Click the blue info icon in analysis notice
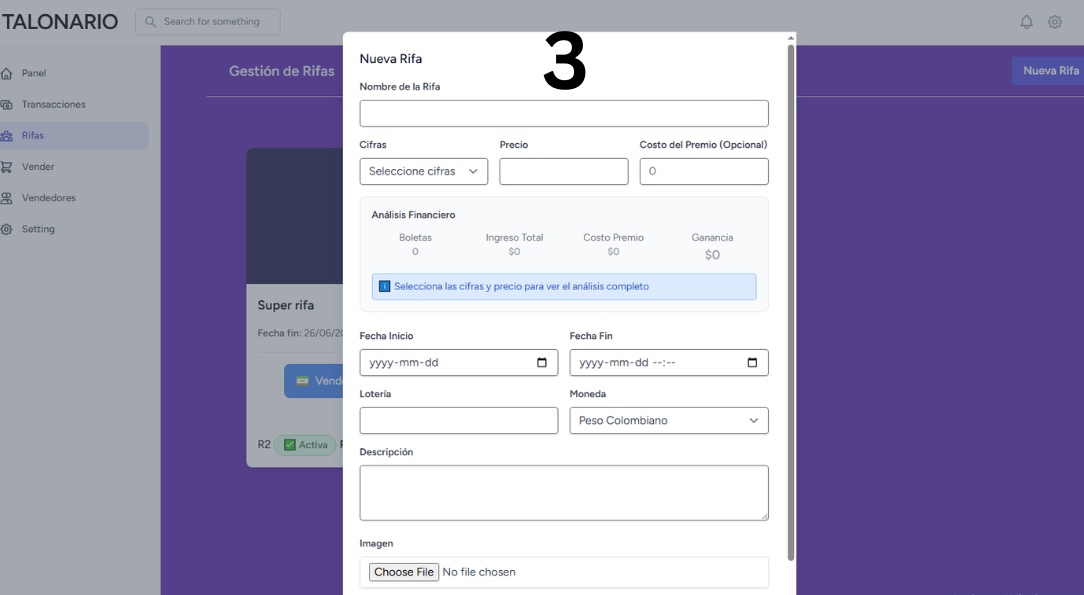The image size is (1084, 595). pyautogui.click(x=384, y=287)
